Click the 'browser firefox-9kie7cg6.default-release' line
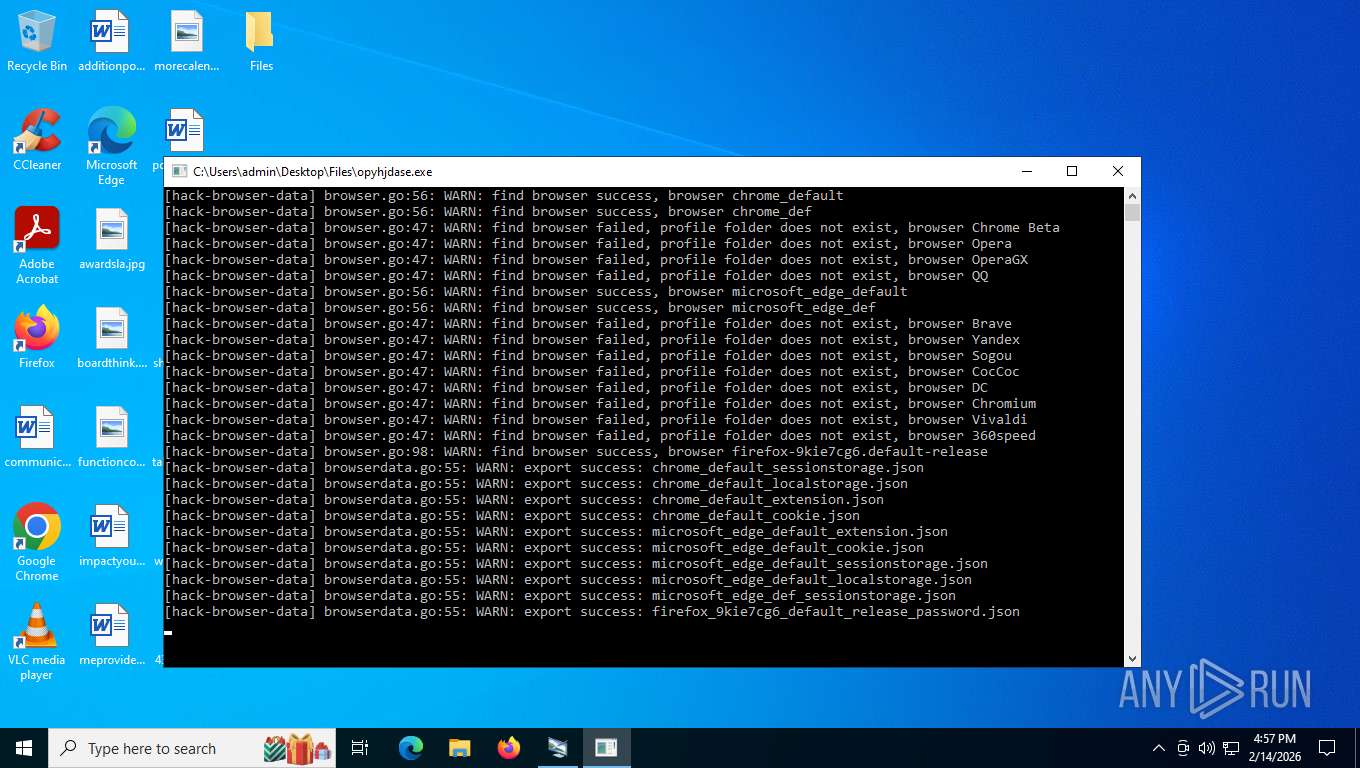Screen dimensions: 1360x768 click(x=576, y=451)
